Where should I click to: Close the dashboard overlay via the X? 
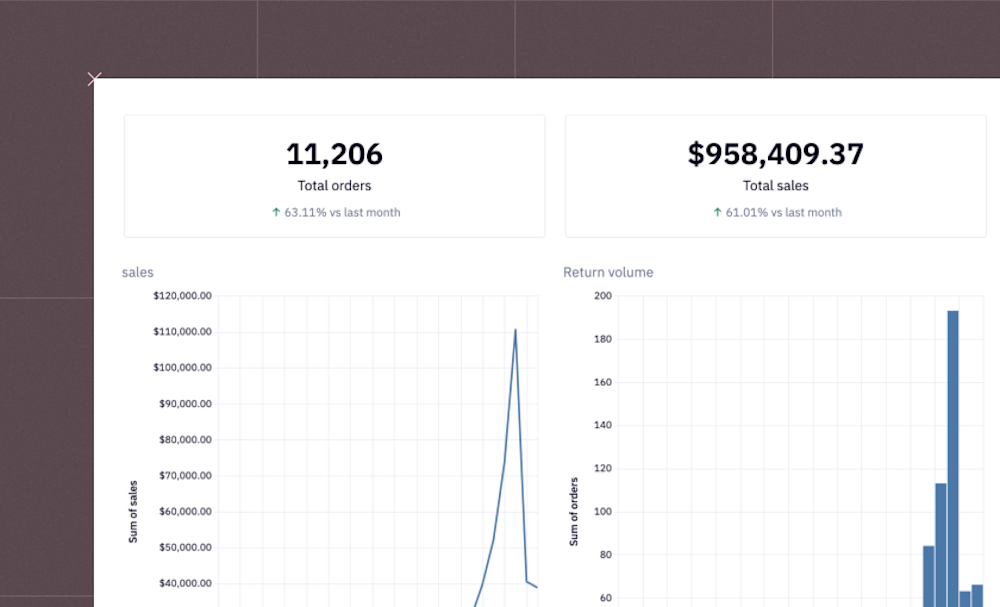coord(94,79)
